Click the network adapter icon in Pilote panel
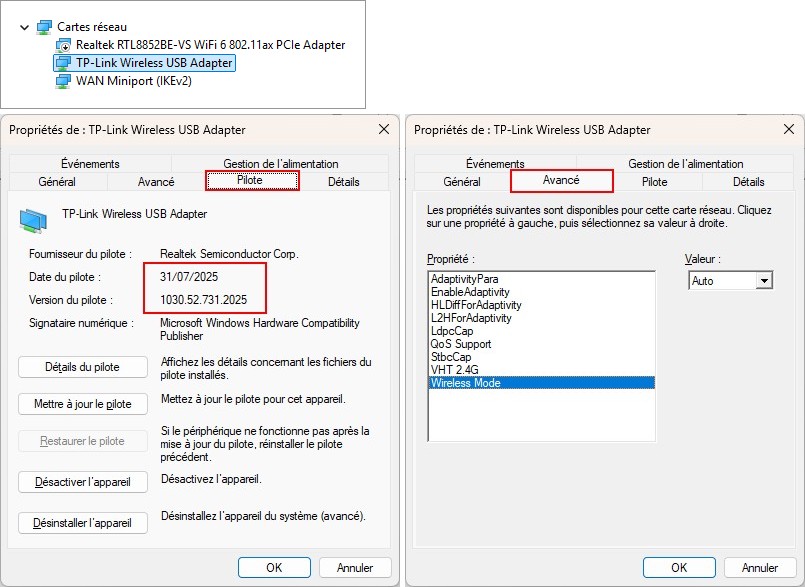Screen dimensions: 805x587 click(x=33, y=220)
